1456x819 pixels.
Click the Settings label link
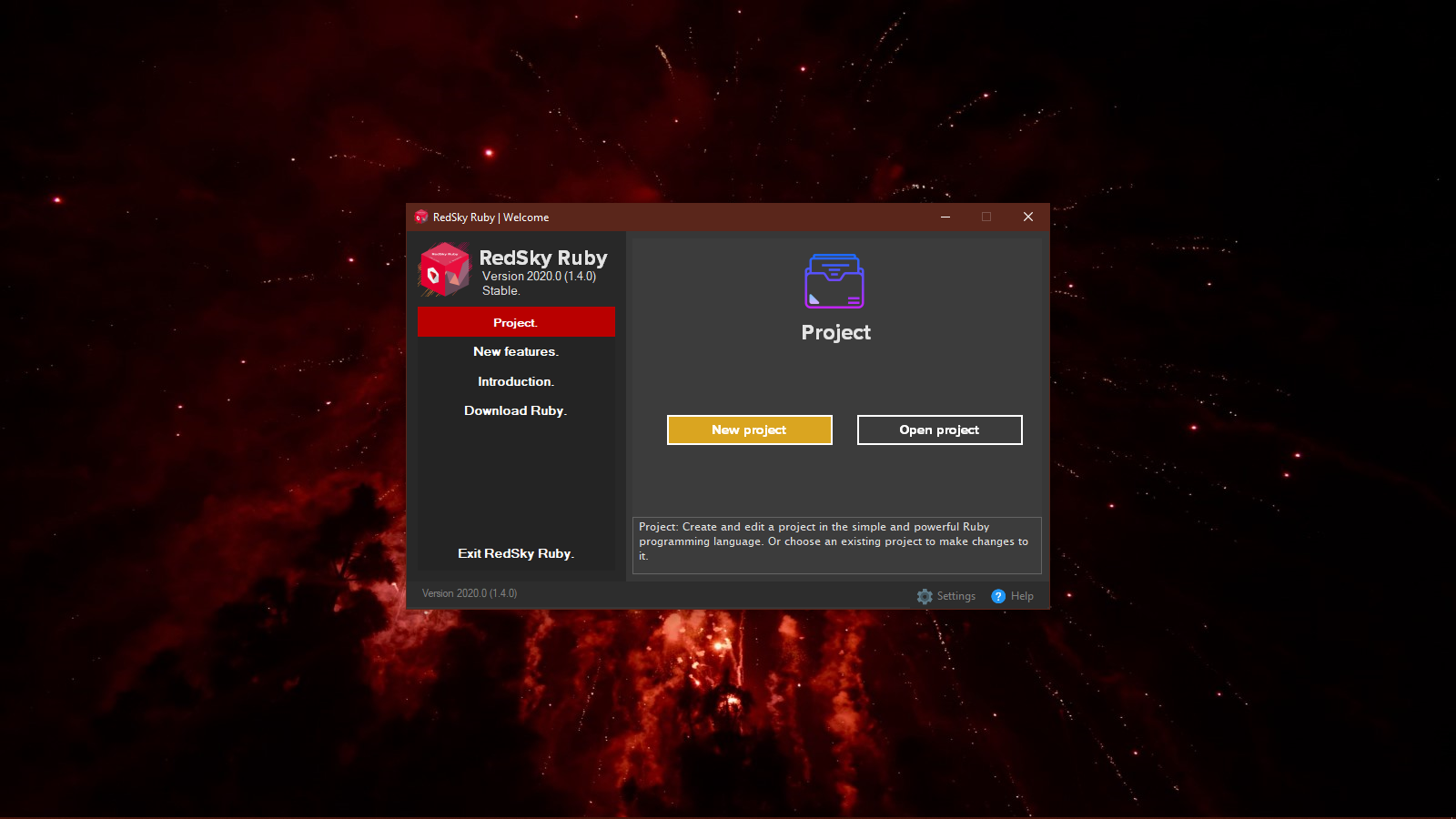tap(956, 596)
